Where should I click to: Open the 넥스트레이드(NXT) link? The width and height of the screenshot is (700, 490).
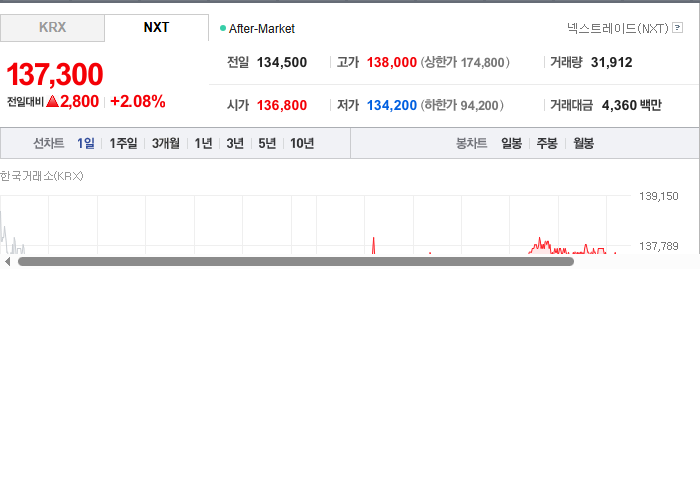point(618,28)
